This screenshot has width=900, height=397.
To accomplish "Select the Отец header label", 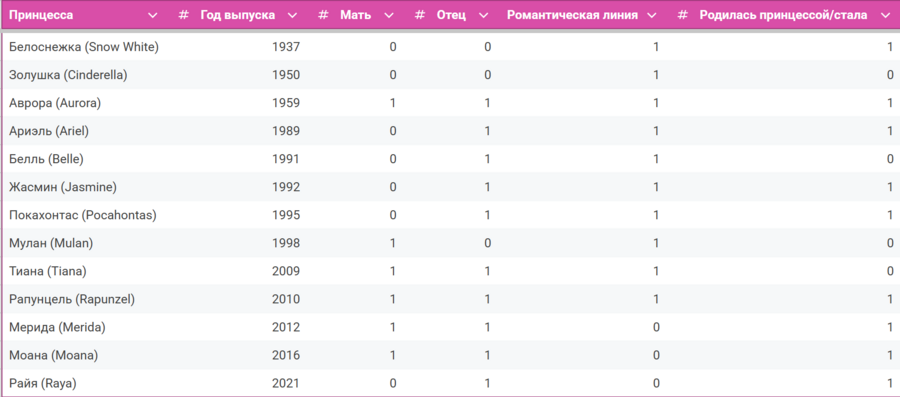I will (x=451, y=15).
